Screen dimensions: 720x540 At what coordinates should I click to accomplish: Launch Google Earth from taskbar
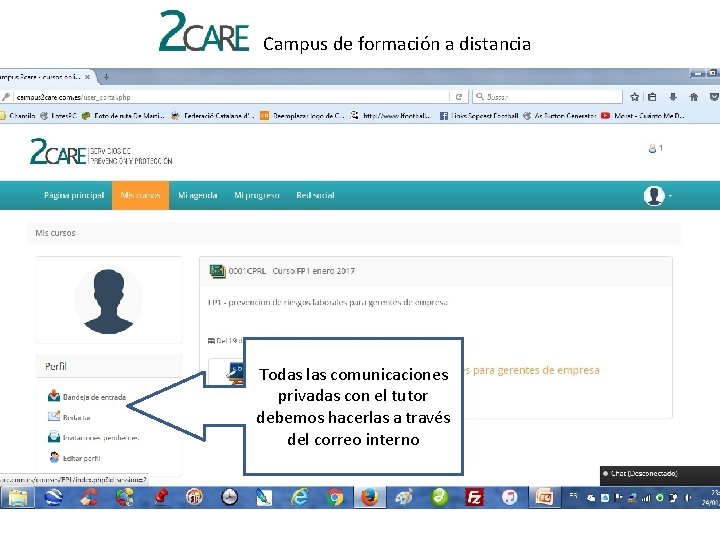pos(54,497)
